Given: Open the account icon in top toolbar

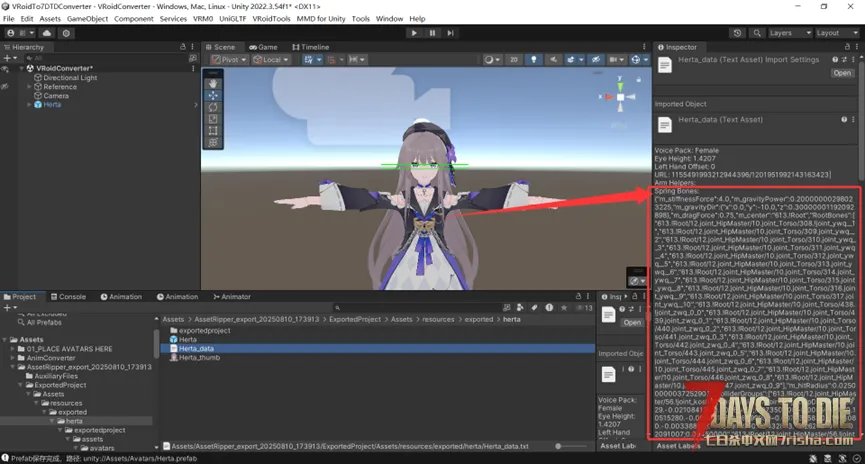Looking at the screenshot, I should click(10, 33).
